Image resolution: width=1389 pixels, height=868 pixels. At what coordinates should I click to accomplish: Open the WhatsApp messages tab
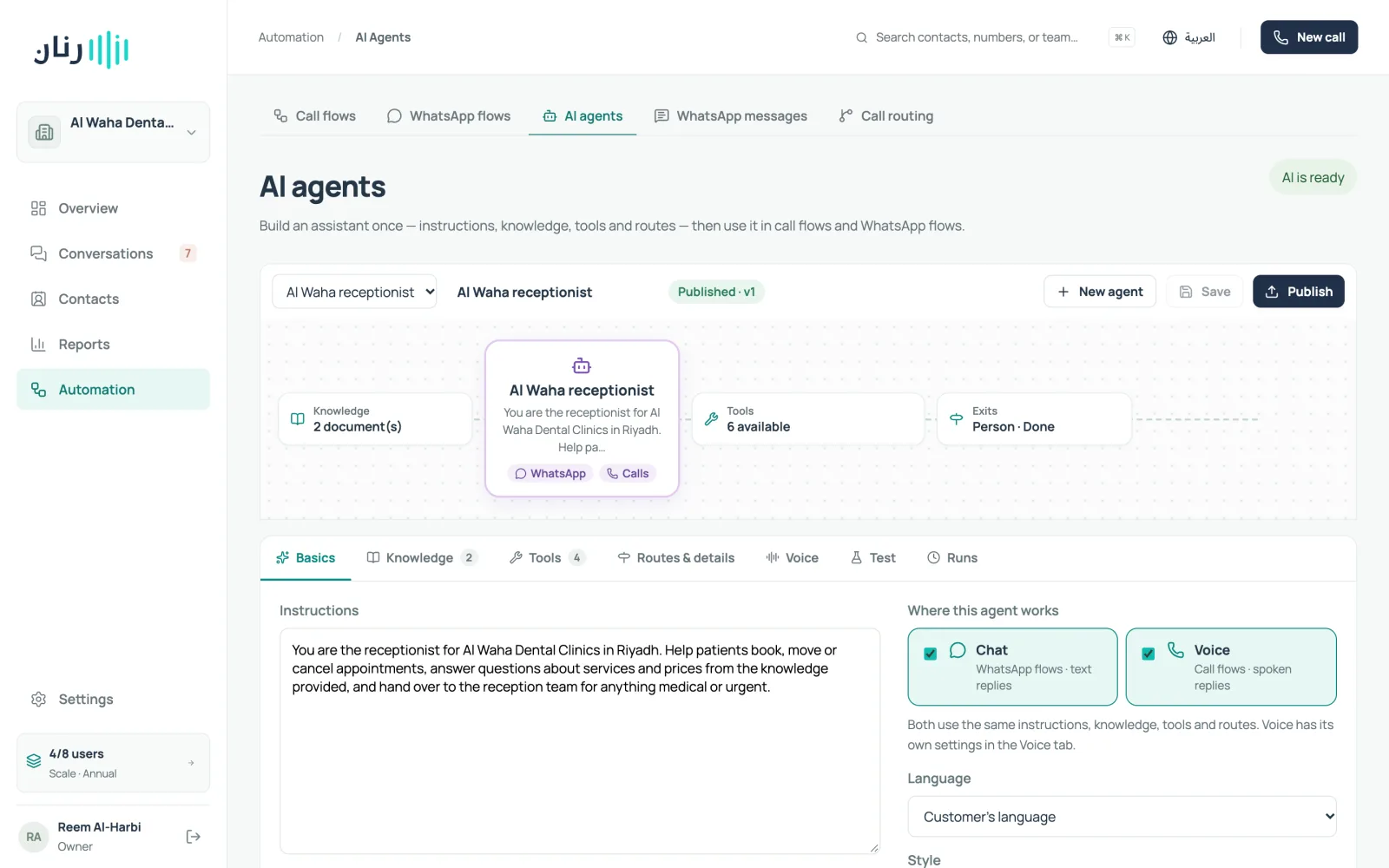[730, 115]
